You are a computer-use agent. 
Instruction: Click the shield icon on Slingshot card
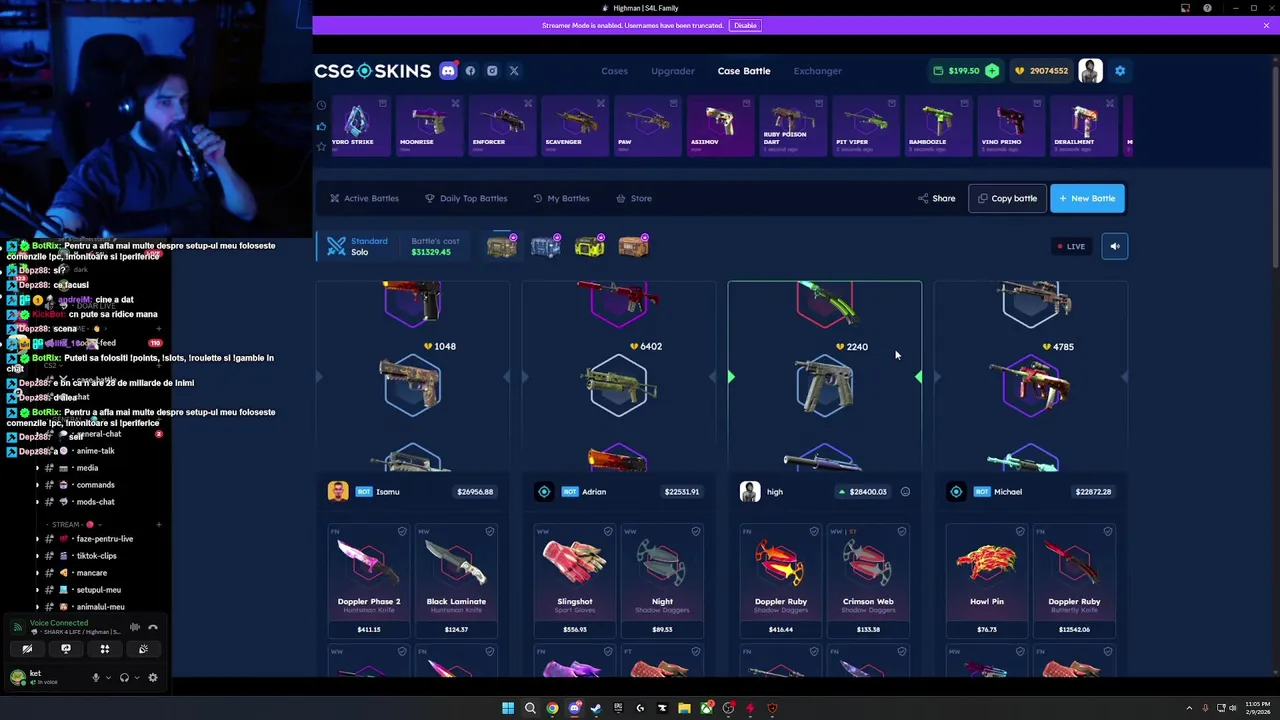608,532
